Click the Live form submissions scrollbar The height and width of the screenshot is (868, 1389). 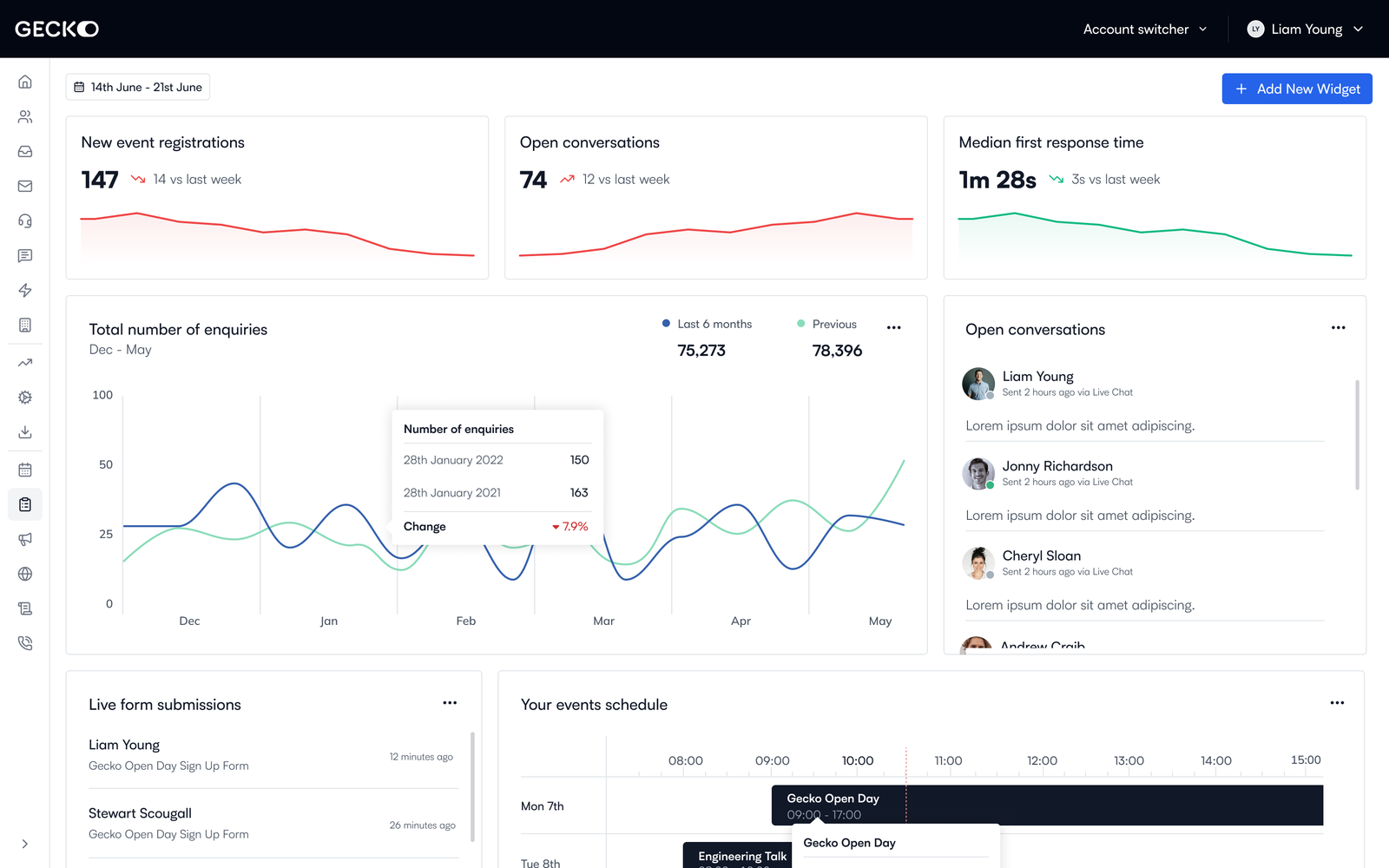(x=472, y=787)
